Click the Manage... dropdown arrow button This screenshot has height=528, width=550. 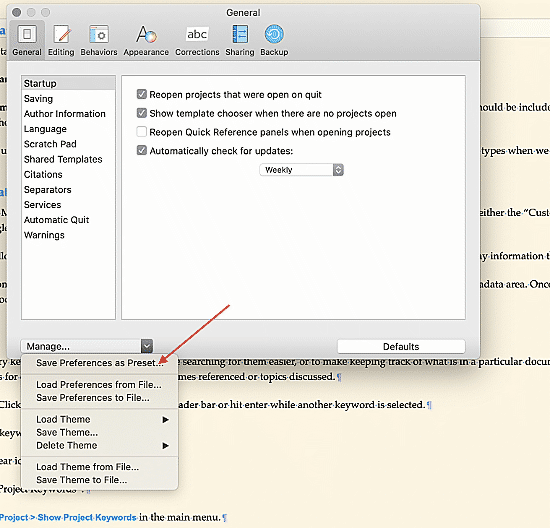pos(147,346)
